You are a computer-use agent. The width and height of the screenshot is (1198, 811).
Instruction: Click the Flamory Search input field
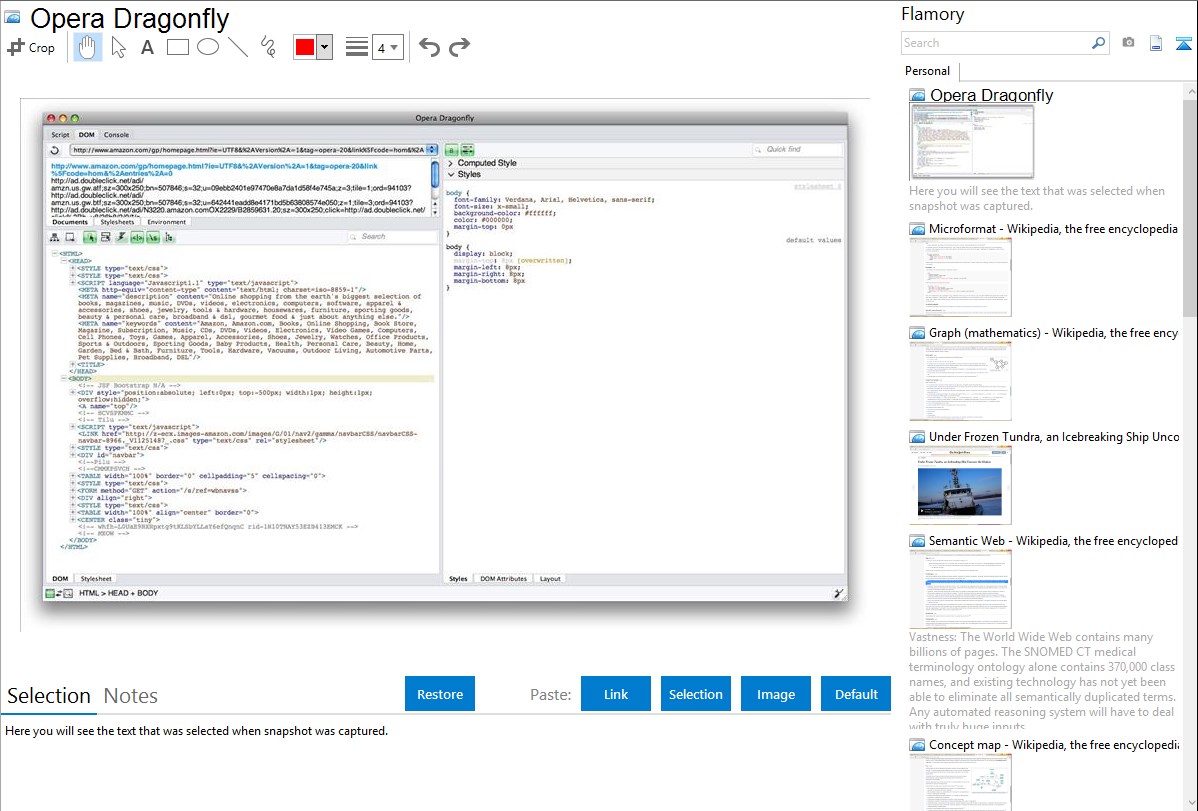[995, 43]
